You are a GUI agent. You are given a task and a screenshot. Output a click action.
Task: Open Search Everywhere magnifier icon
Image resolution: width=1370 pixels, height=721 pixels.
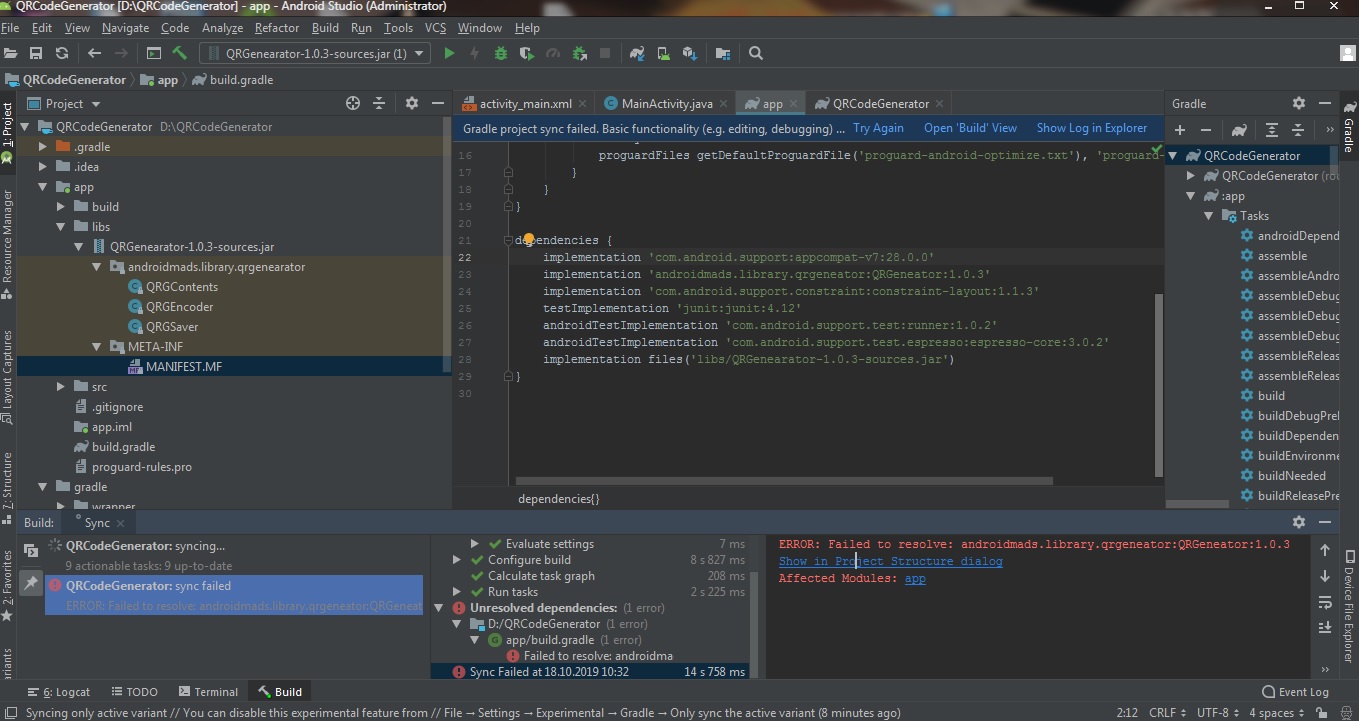(x=756, y=53)
